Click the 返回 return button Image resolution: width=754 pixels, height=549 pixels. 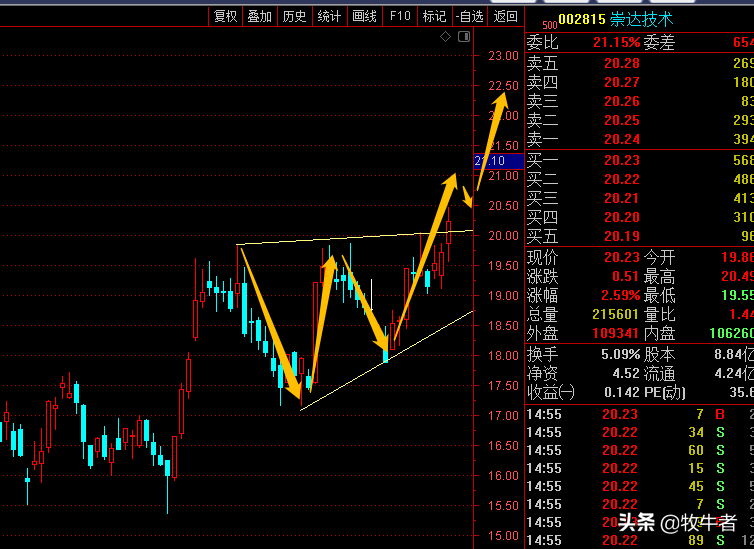click(505, 16)
